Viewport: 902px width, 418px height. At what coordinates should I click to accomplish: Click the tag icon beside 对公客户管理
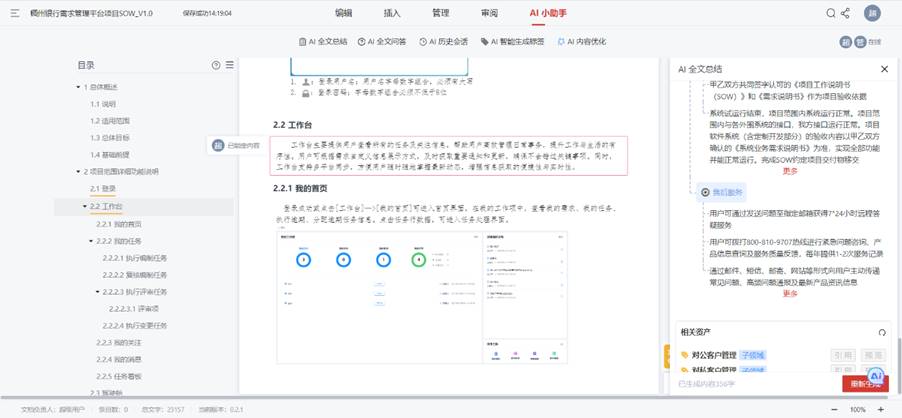coord(685,355)
